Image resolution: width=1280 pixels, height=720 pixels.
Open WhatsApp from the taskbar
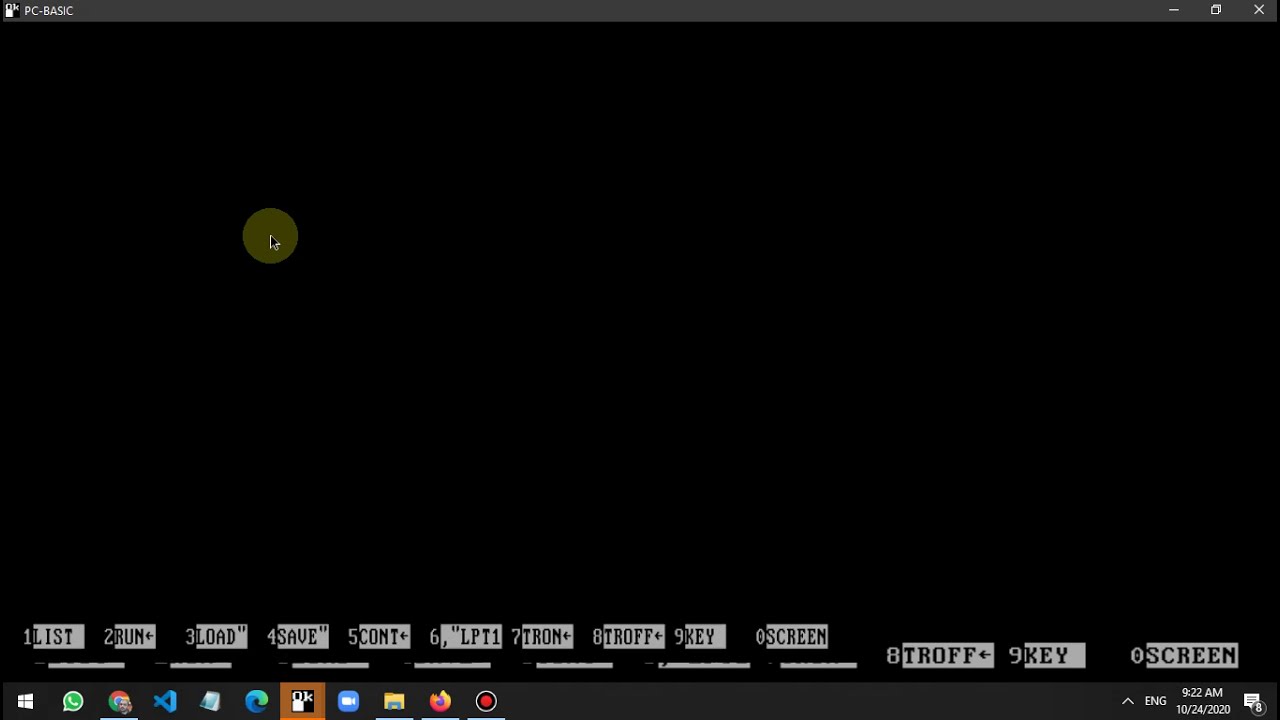coord(73,701)
